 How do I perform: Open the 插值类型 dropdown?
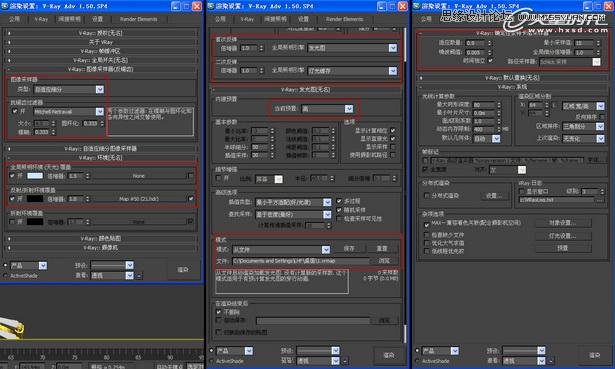pyautogui.click(x=293, y=202)
